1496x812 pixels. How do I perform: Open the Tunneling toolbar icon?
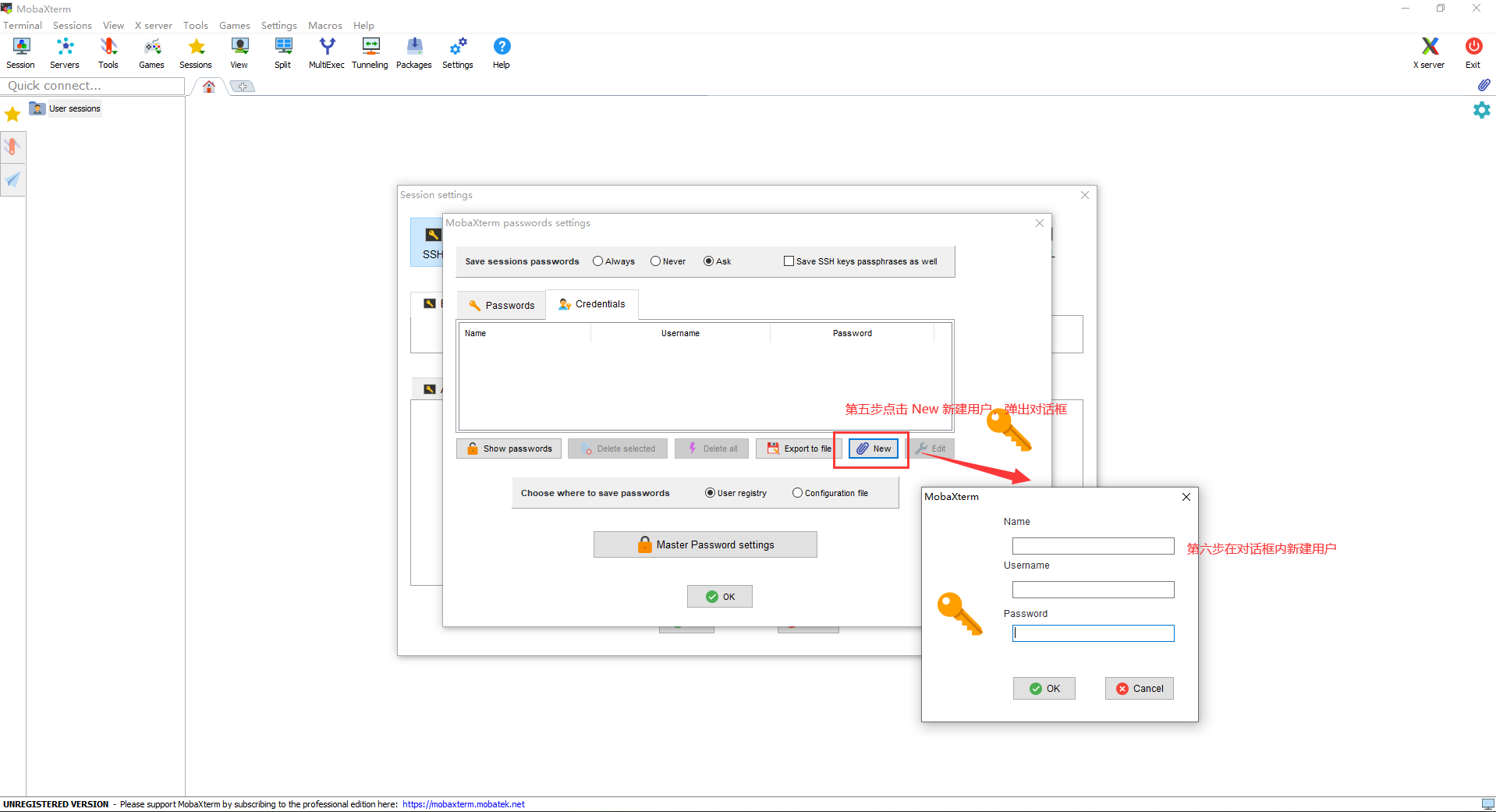tap(370, 53)
